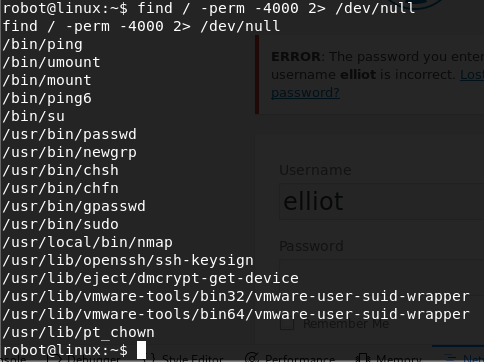Focus the Password input field
This screenshot has height=362, width=484.
[x=381, y=277]
